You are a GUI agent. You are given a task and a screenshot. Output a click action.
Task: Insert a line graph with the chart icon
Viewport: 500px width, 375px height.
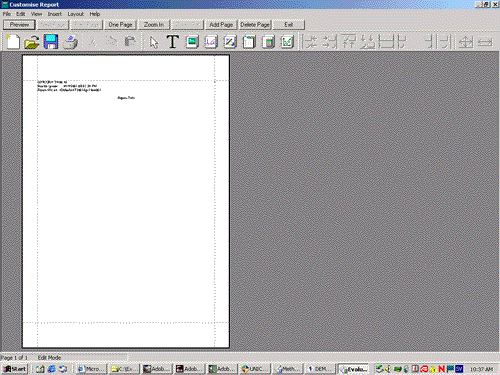(x=211, y=42)
